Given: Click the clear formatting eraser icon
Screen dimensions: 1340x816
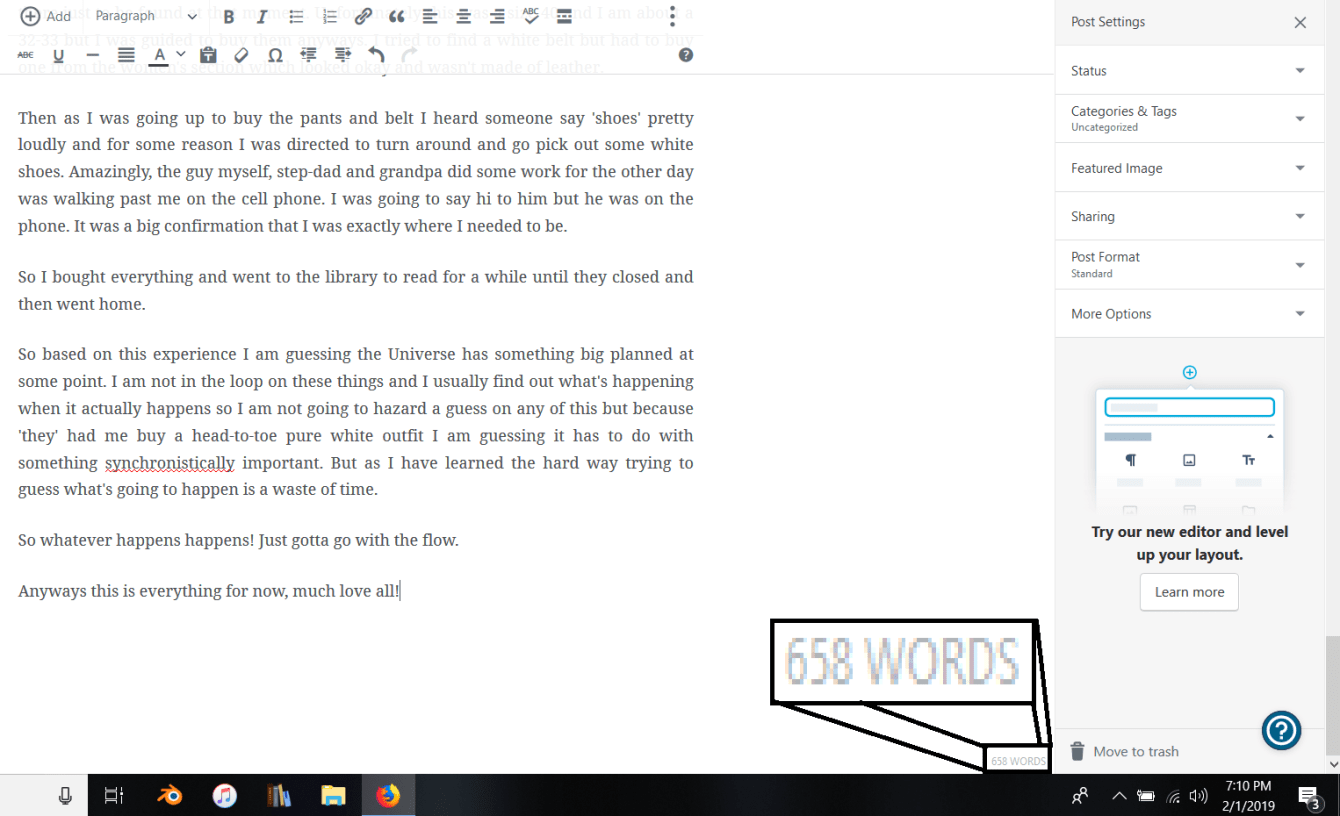Looking at the screenshot, I should tap(241, 56).
